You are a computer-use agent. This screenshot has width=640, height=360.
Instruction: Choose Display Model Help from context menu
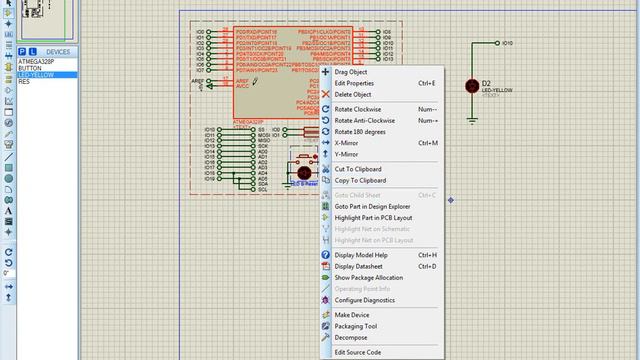pyautogui.click(x=382, y=255)
